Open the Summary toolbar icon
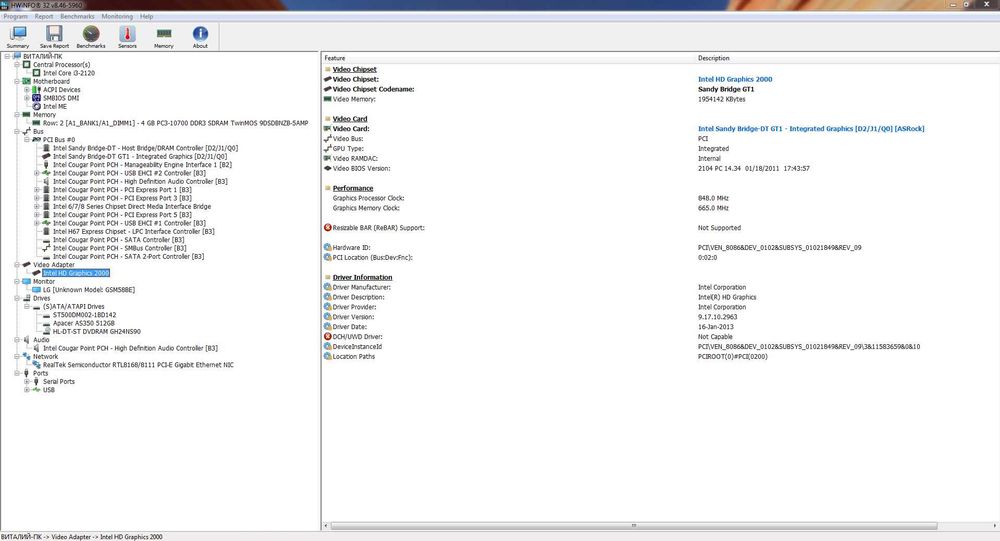Image resolution: width=1000 pixels, height=541 pixels. (x=18, y=37)
